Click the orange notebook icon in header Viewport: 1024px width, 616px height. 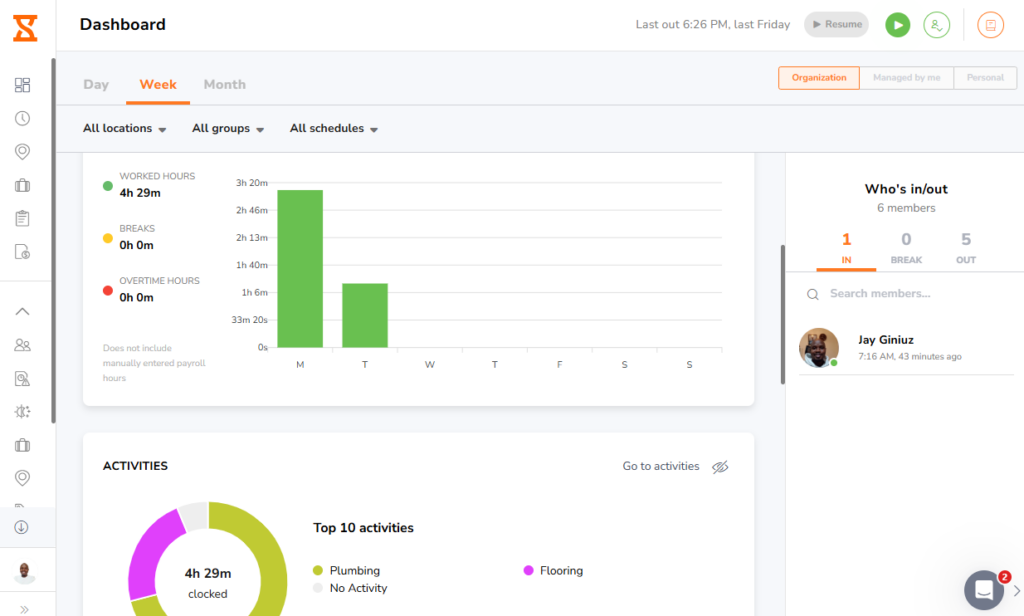pyautogui.click(x=990, y=25)
